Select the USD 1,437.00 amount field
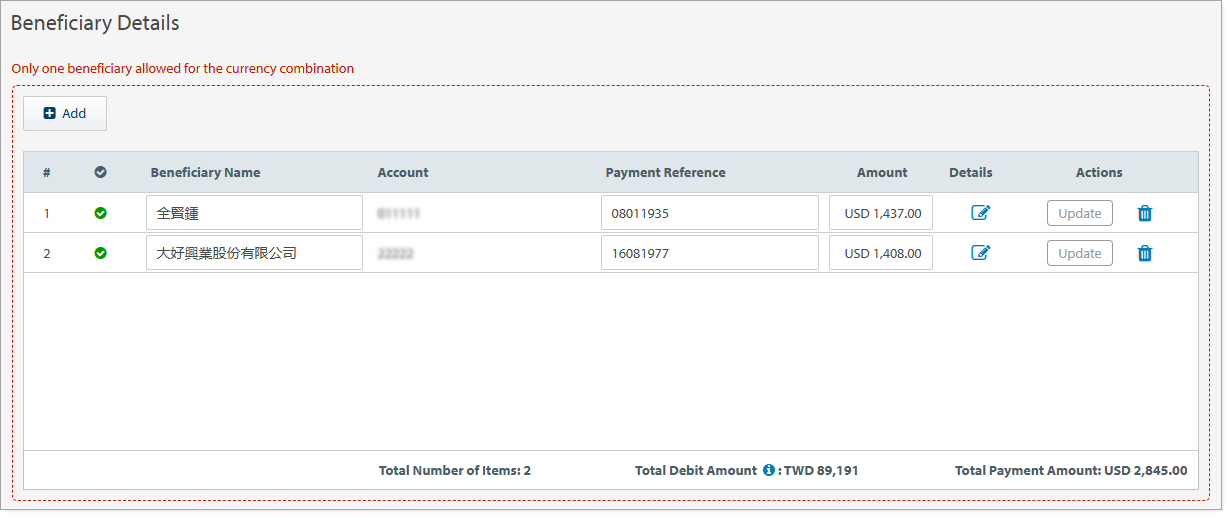This screenshot has height=516, width=1228. pos(881,213)
